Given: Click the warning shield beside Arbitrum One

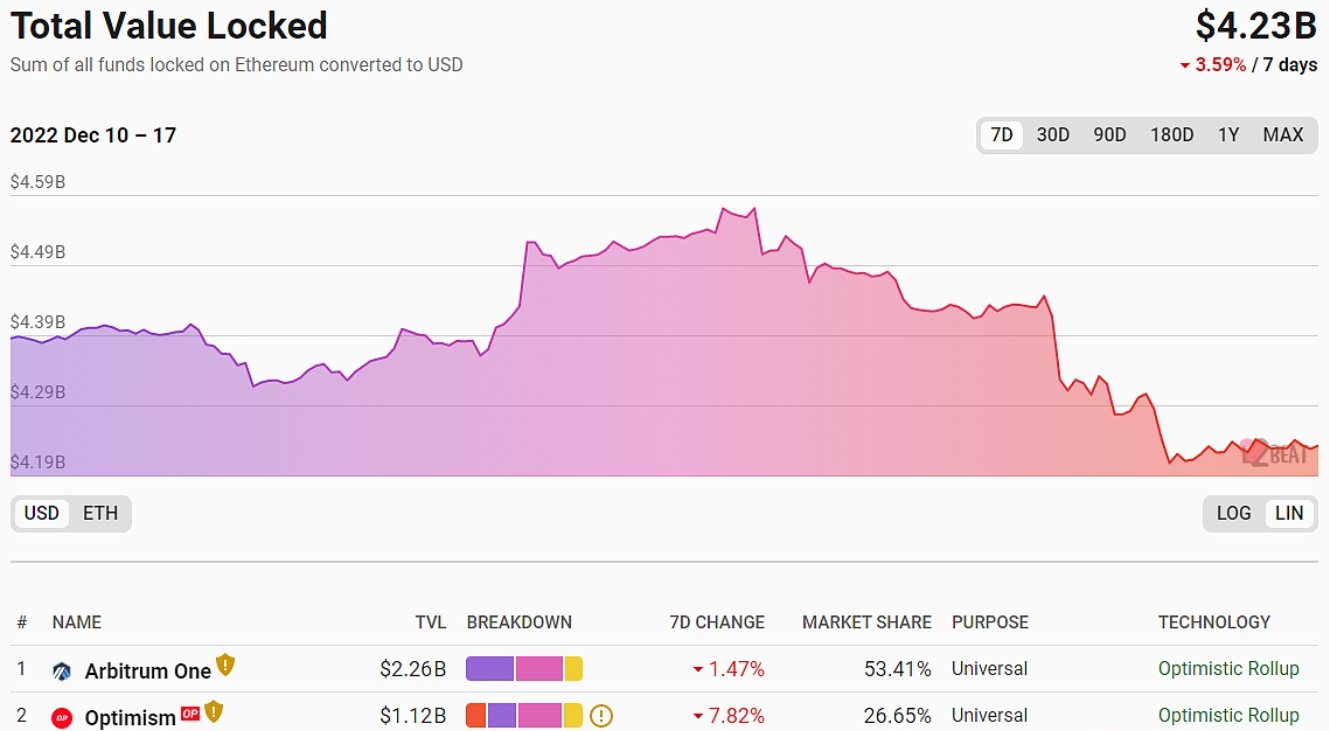Looking at the screenshot, I should pyautogui.click(x=225, y=665).
